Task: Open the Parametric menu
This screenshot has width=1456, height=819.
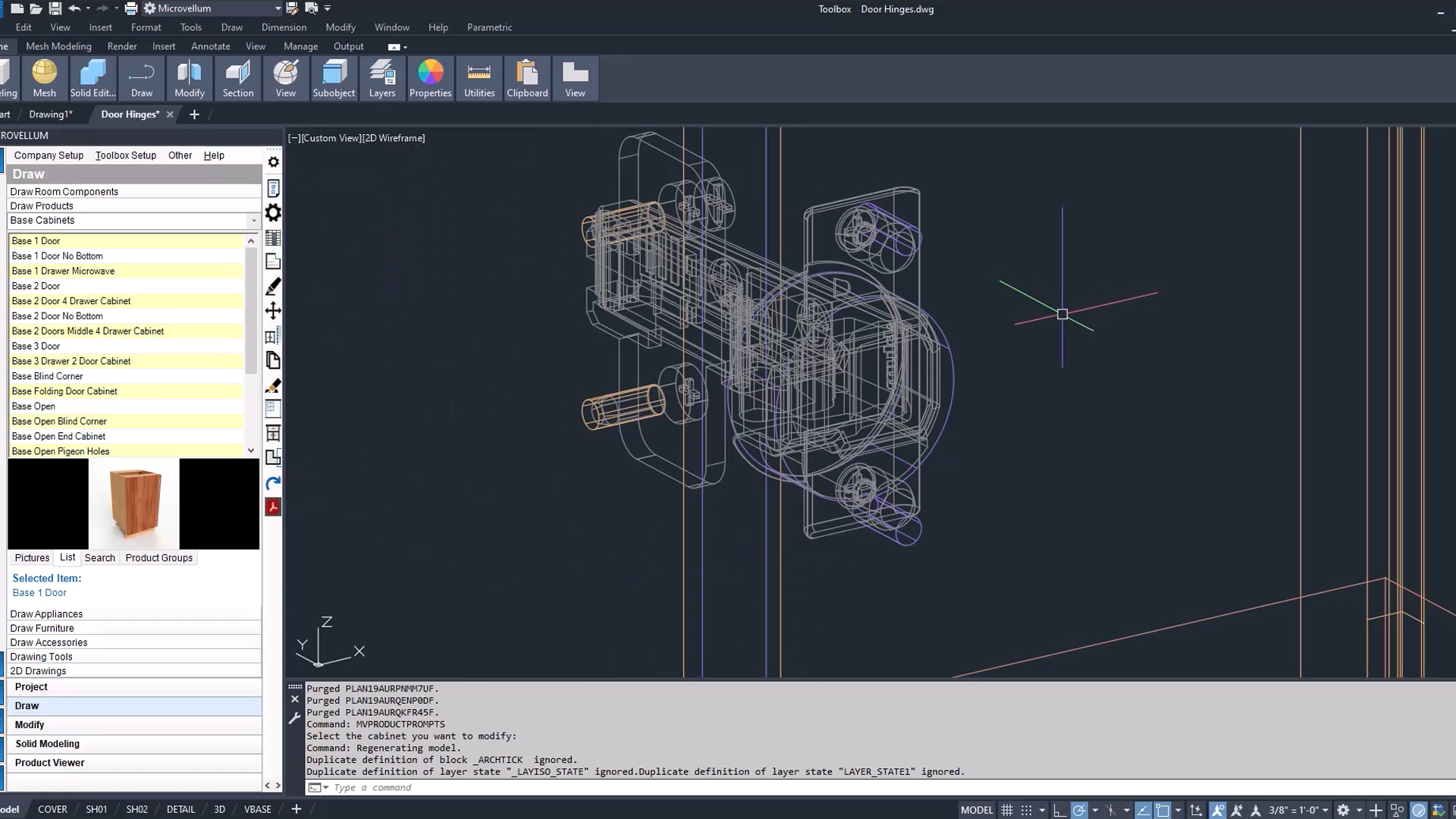Action: (489, 27)
